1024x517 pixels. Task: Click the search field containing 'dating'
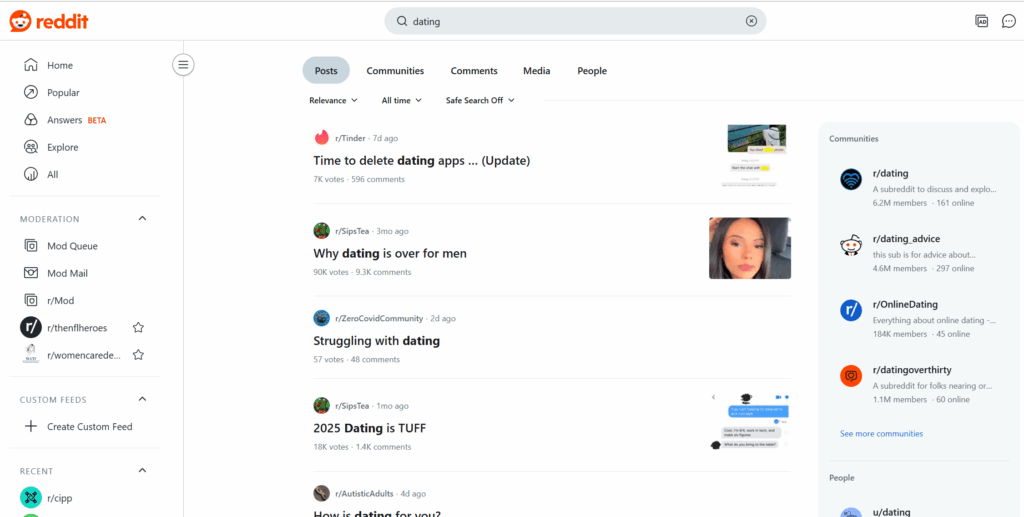tap(570, 21)
